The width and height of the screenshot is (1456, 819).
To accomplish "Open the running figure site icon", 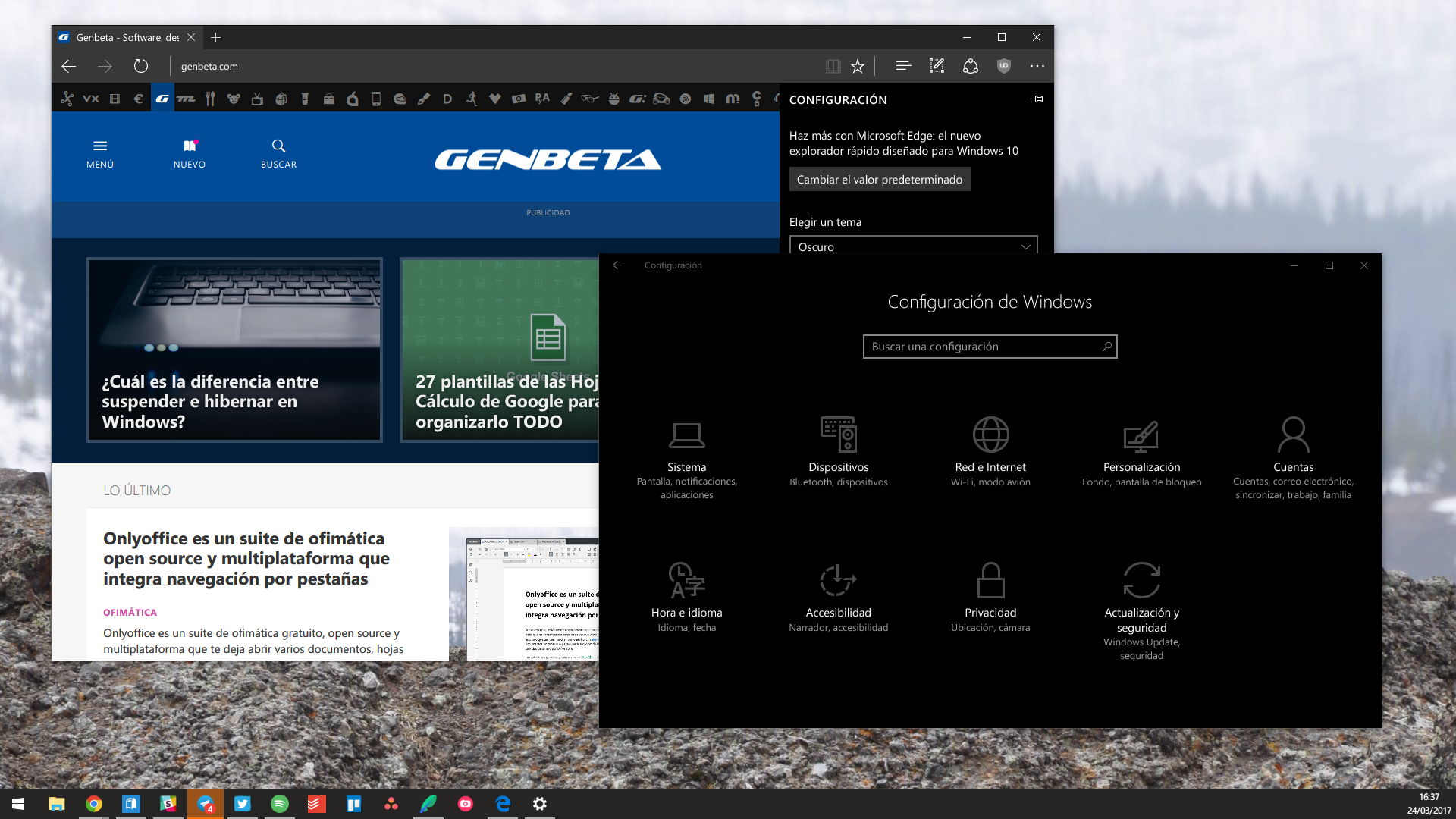I will 471,99.
